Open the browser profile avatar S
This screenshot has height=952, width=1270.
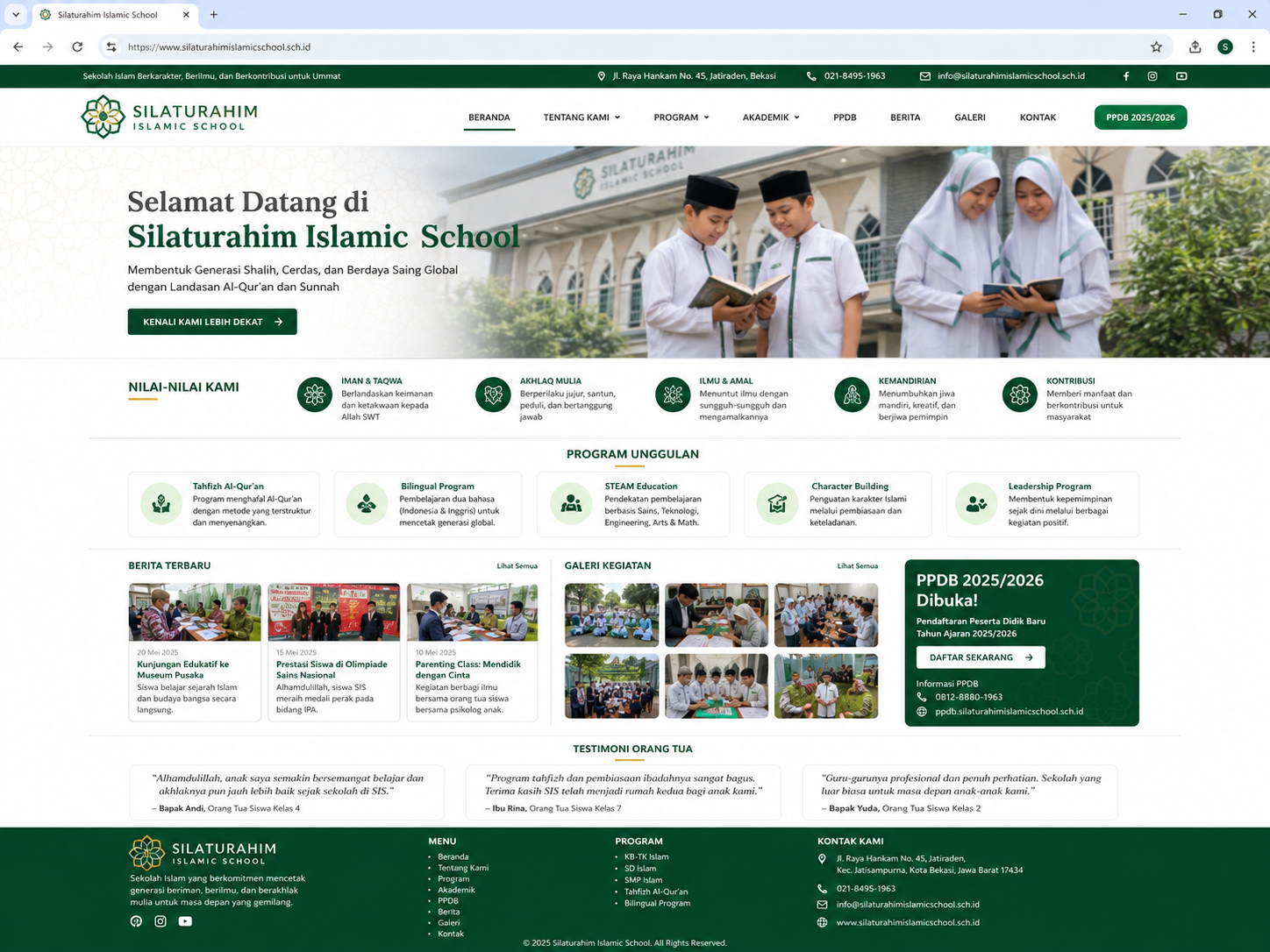(x=1225, y=47)
